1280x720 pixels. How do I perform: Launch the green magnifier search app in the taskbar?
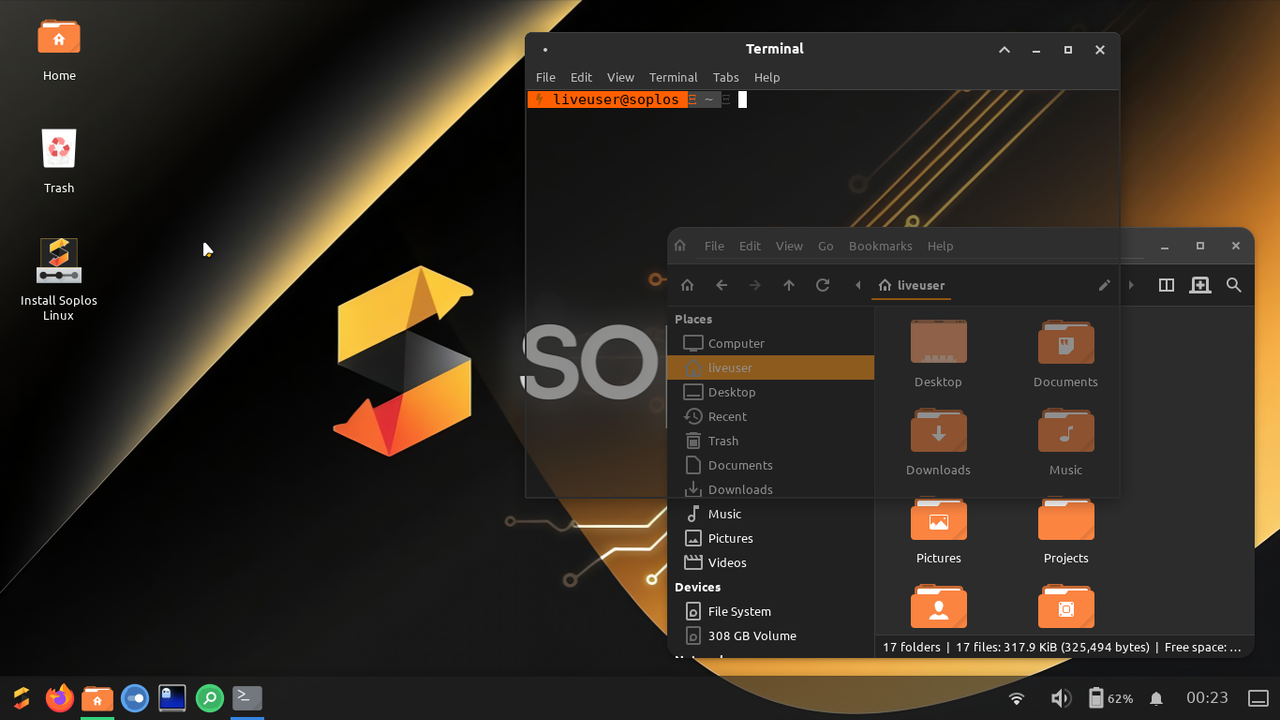[x=210, y=698]
